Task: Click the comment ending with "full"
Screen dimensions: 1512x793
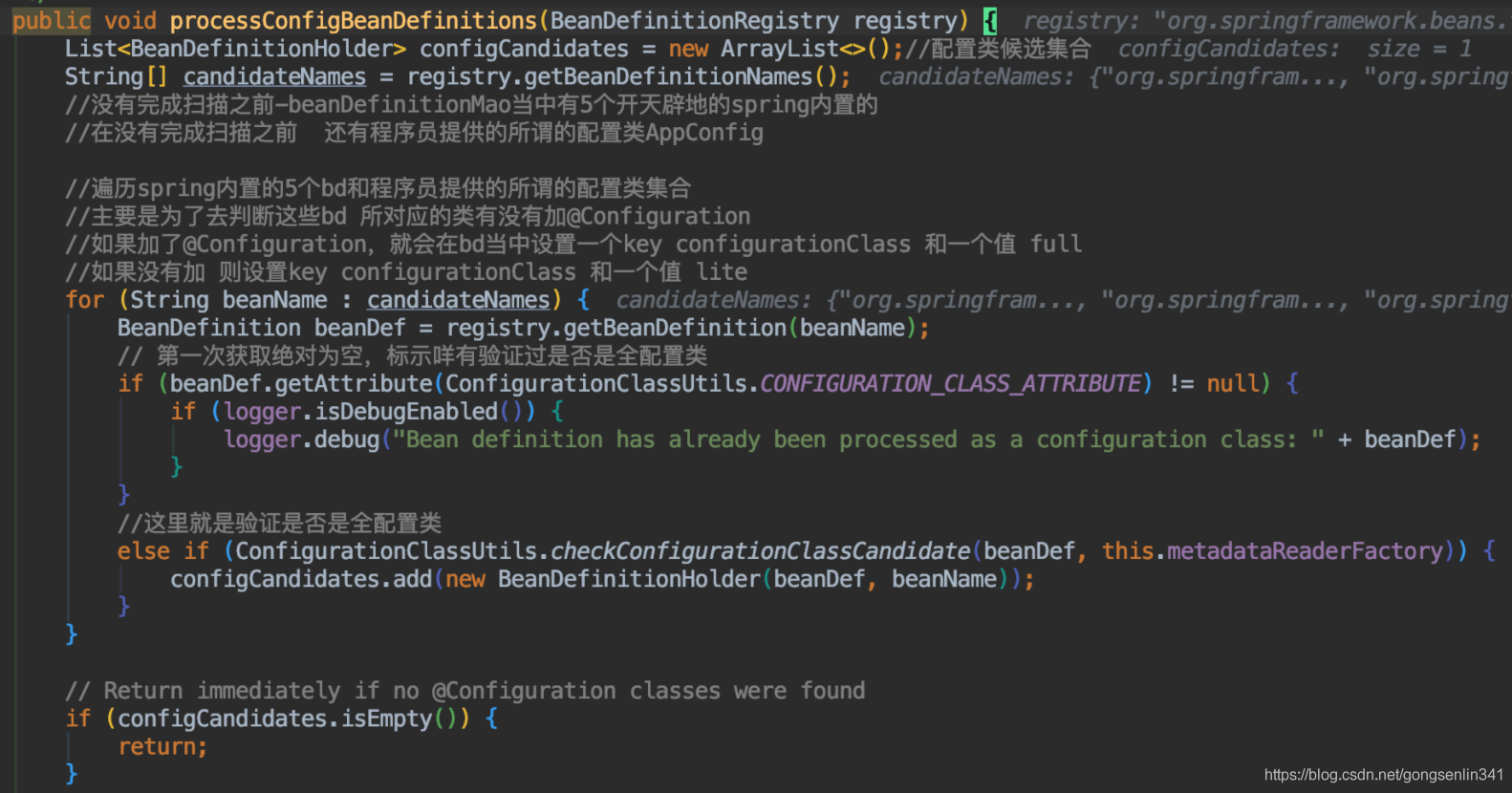Action: 573,244
